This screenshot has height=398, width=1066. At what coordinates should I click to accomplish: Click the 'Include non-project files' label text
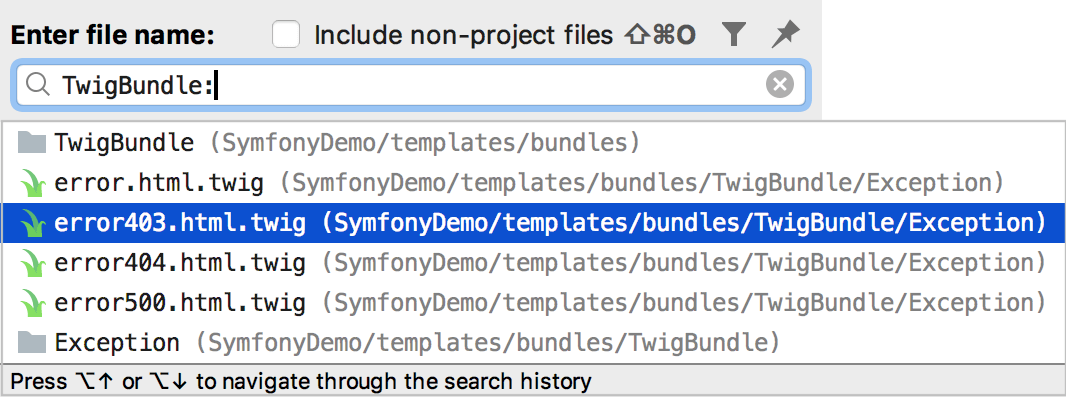[464, 35]
